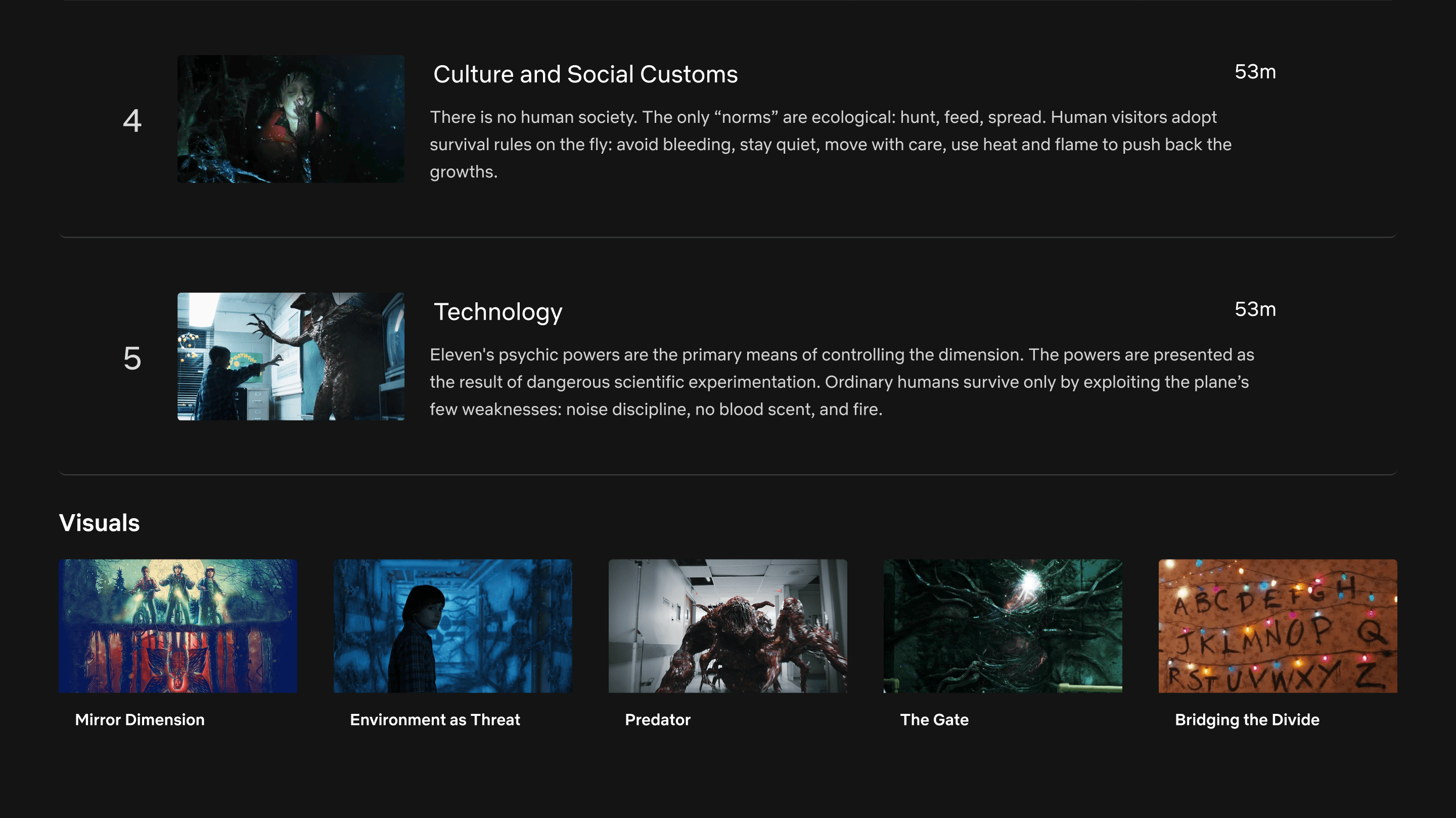
Task: Click the Visuals section heading
Action: pyautogui.click(x=99, y=522)
